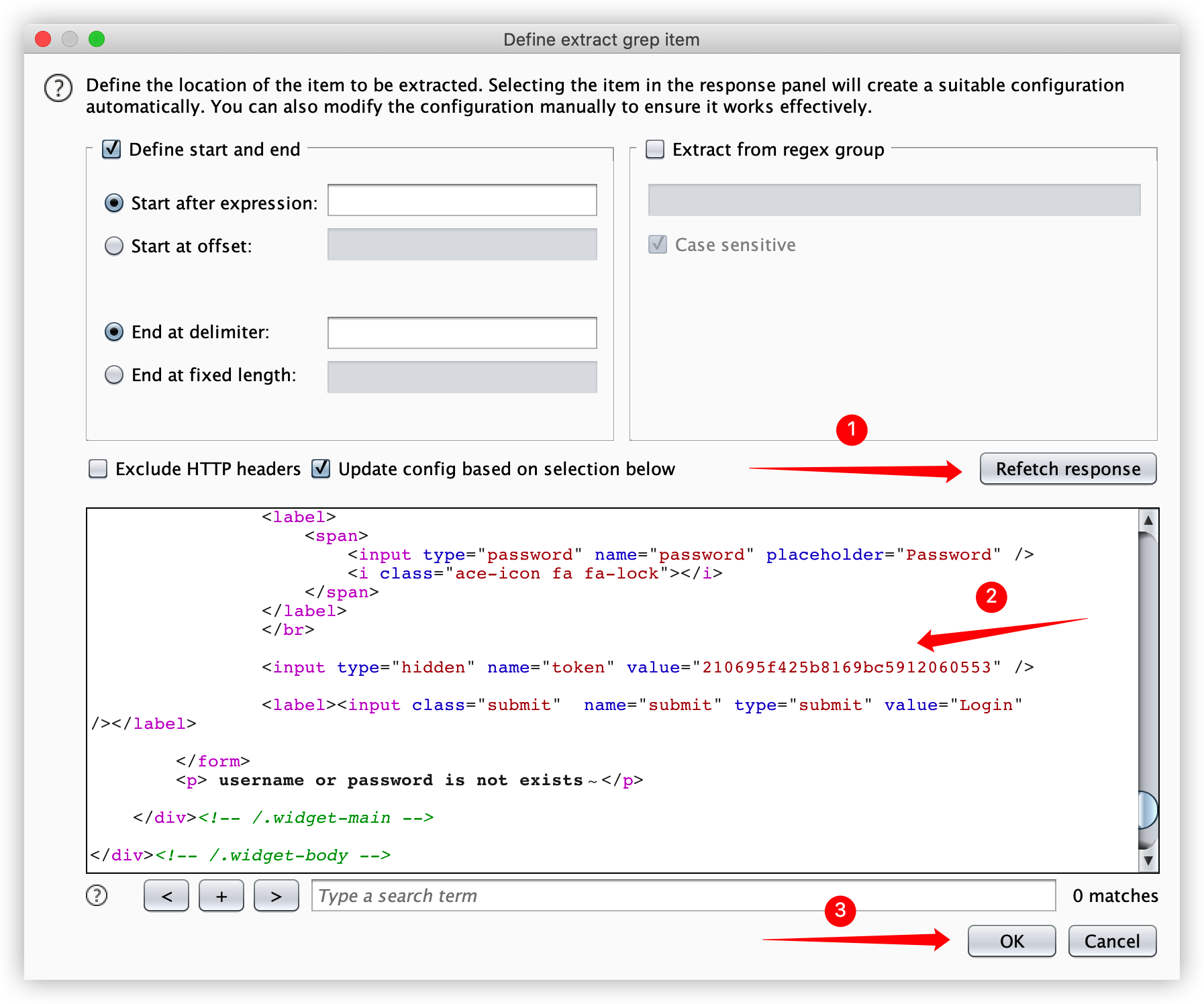Go to next search match
The height and width of the screenshot is (1004, 1204).
[276, 896]
